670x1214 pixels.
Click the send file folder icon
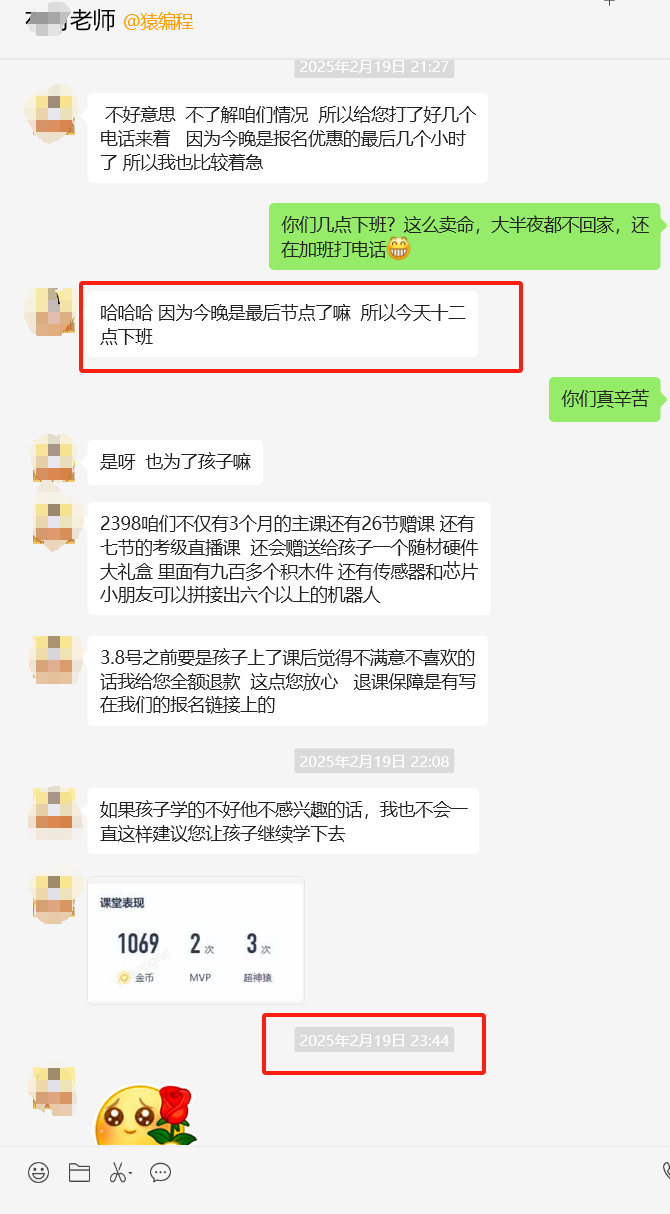(x=79, y=1173)
